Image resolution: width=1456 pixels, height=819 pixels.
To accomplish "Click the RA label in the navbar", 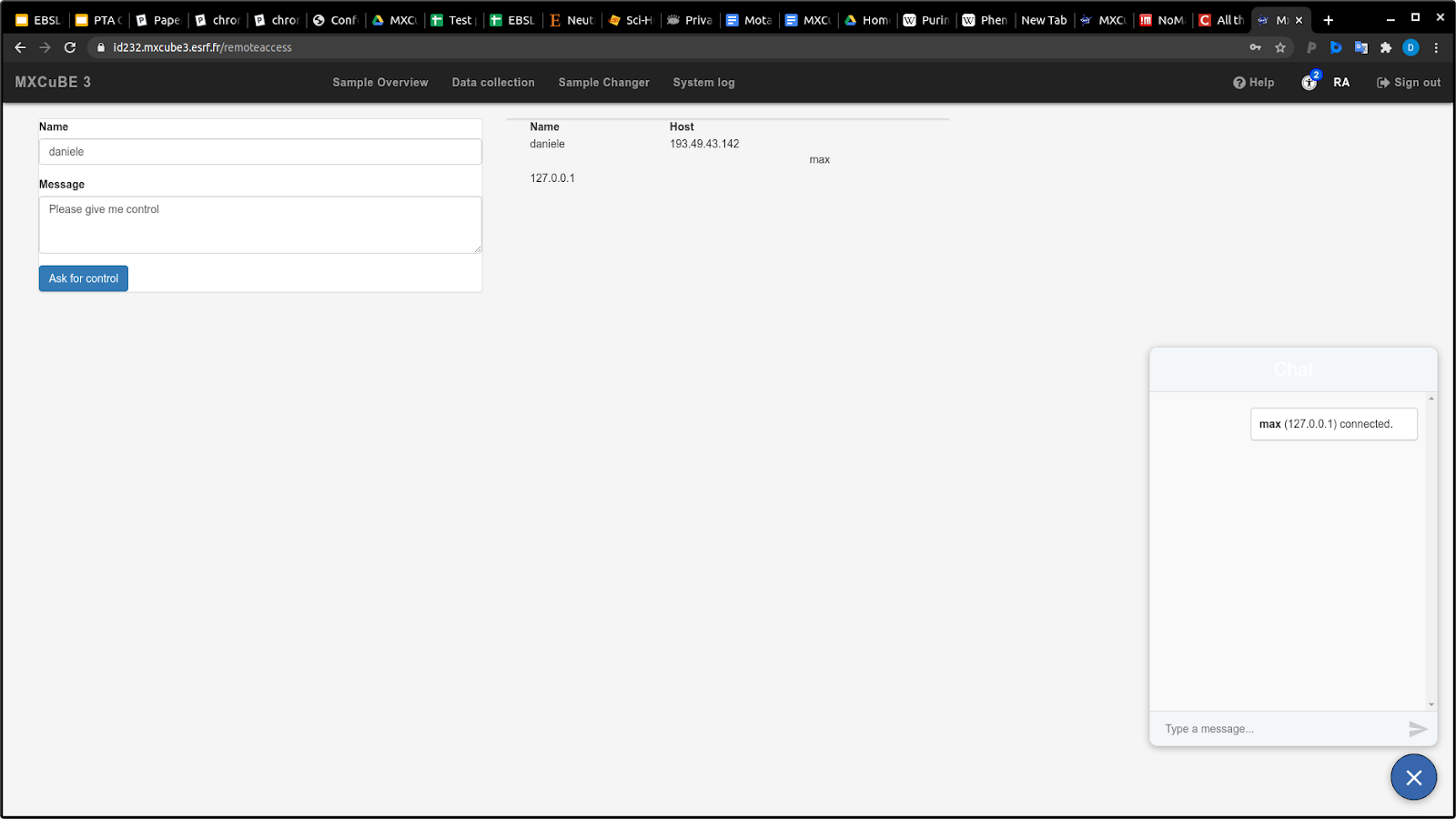I will (x=1341, y=82).
